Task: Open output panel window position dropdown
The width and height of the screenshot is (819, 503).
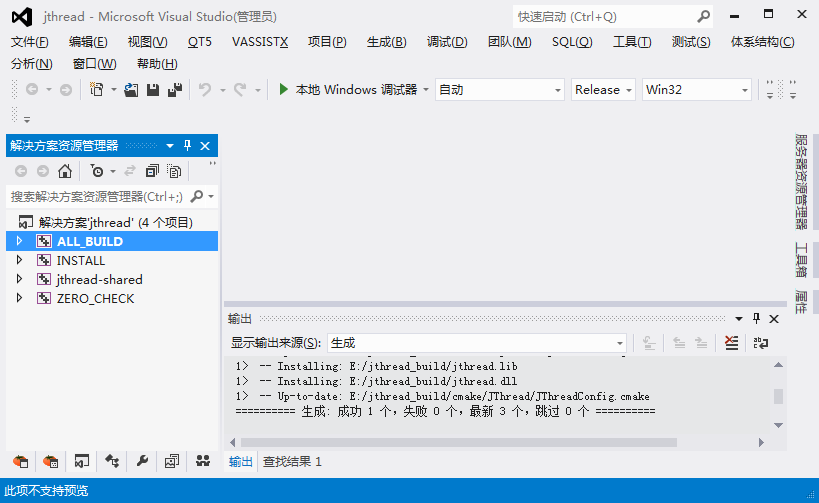Action: point(739,319)
